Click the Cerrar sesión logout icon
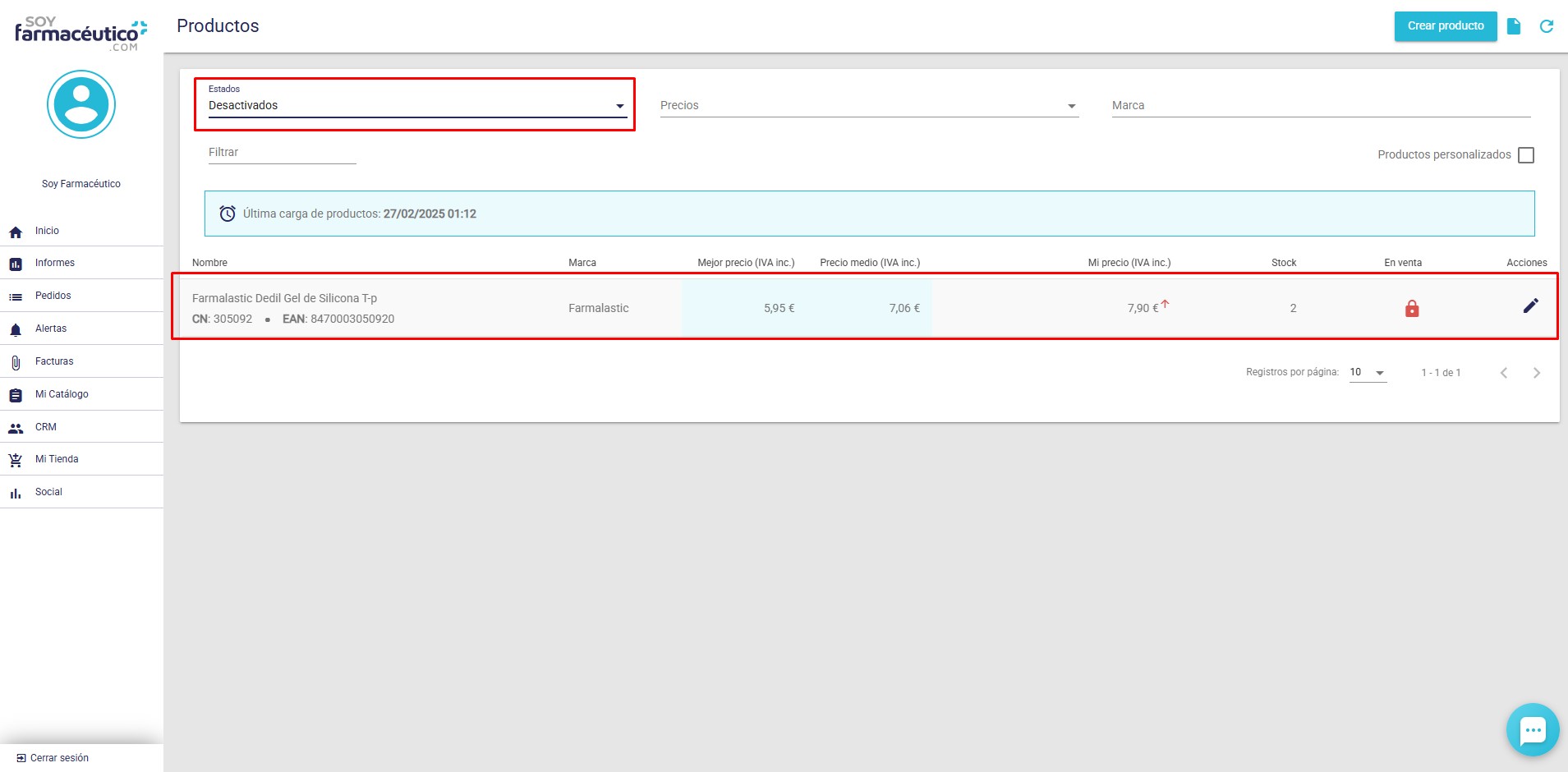This screenshot has width=1568, height=772. (21, 758)
